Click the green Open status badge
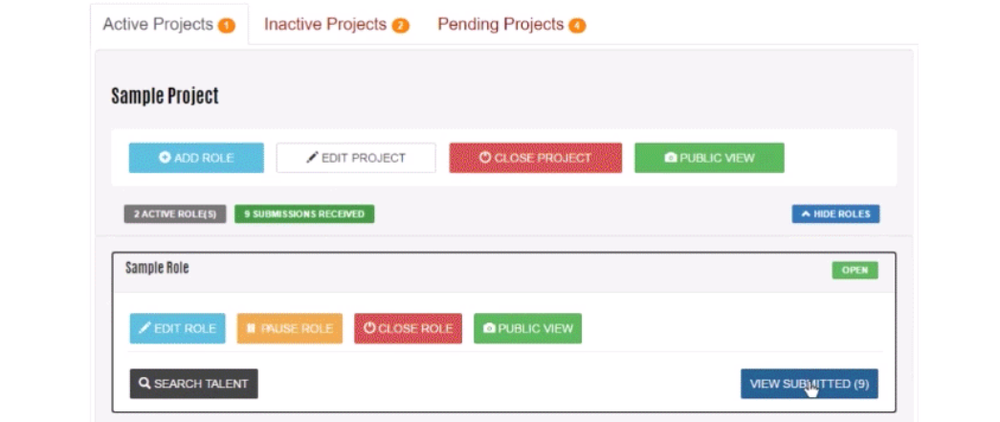This screenshot has width=1000, height=422. click(x=854, y=270)
